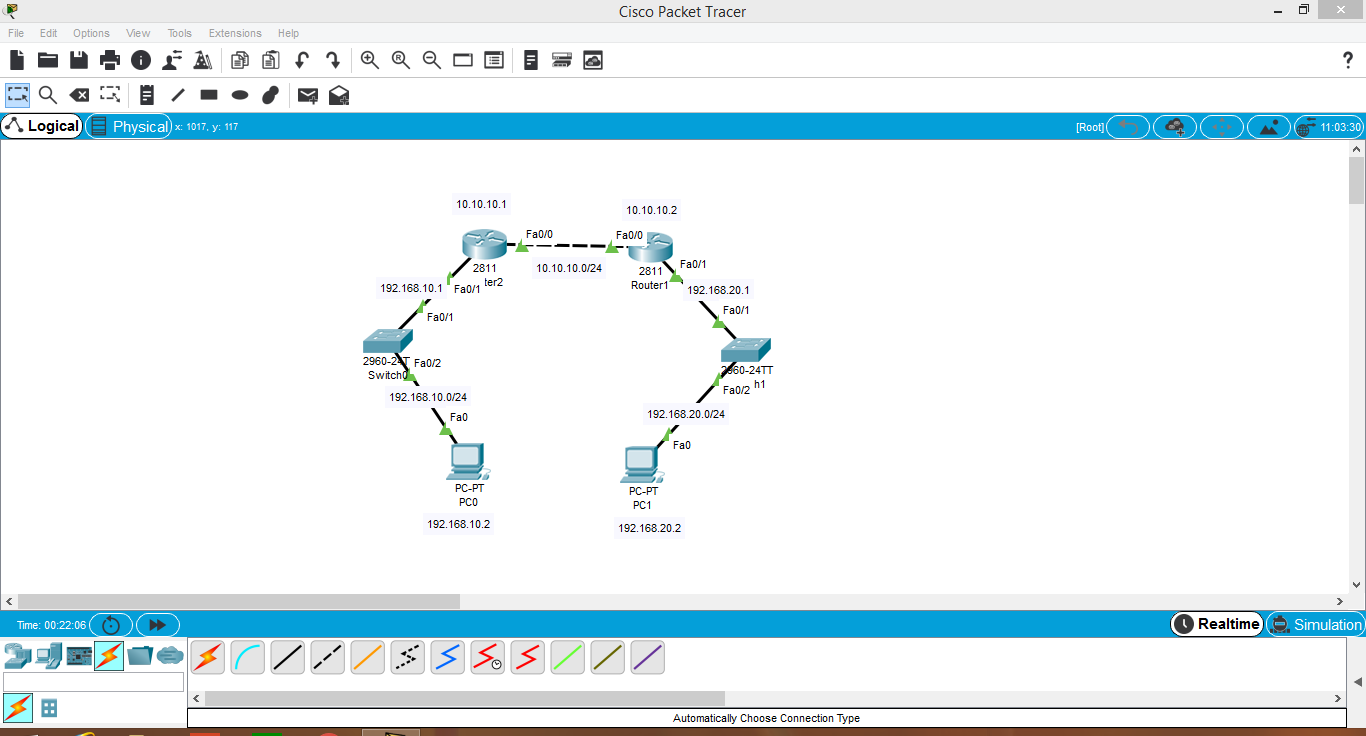Switch to the Physical workspace view
This screenshot has width=1366, height=736.
point(129,126)
